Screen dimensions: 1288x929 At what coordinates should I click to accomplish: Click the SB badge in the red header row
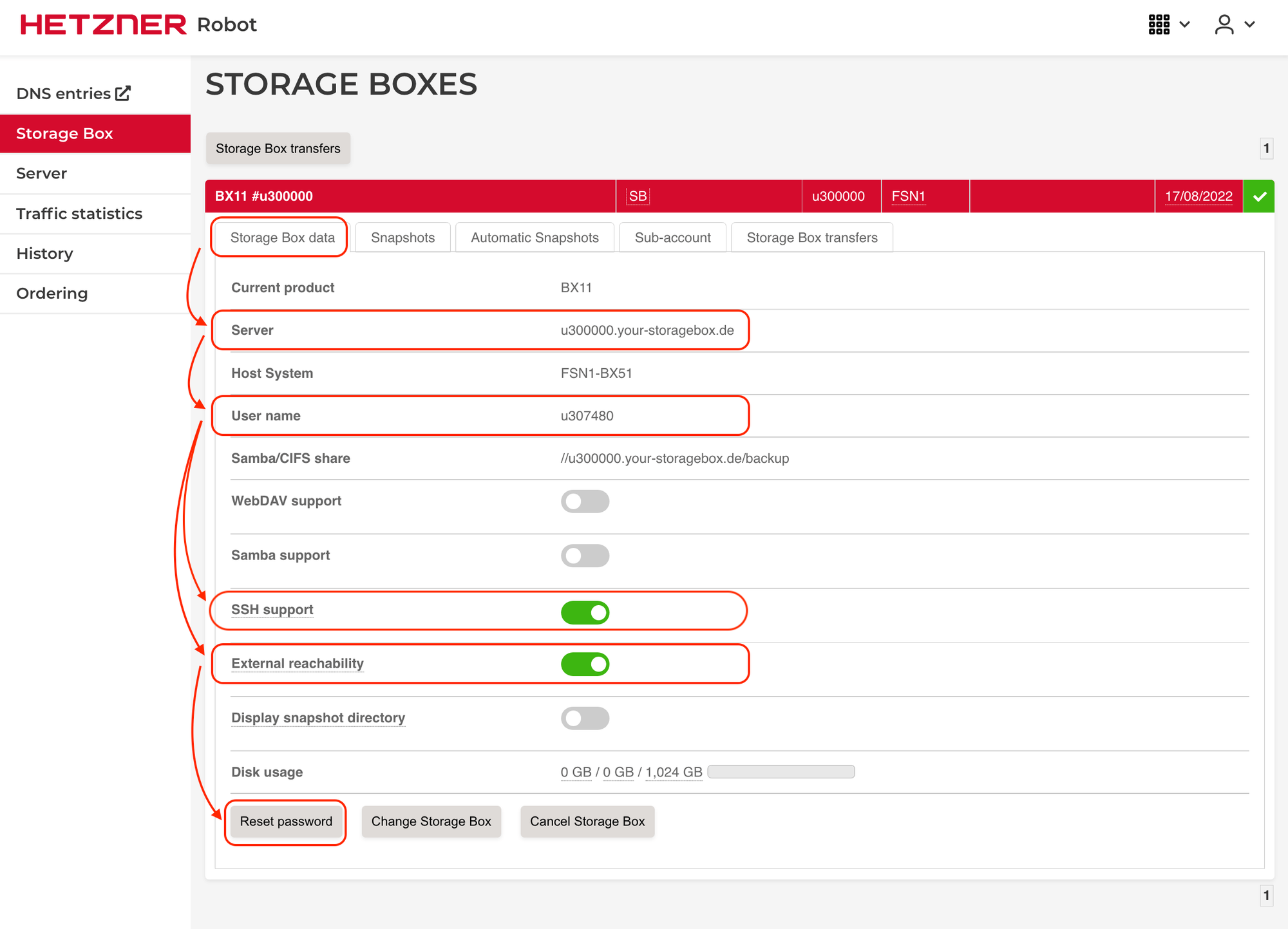636,196
